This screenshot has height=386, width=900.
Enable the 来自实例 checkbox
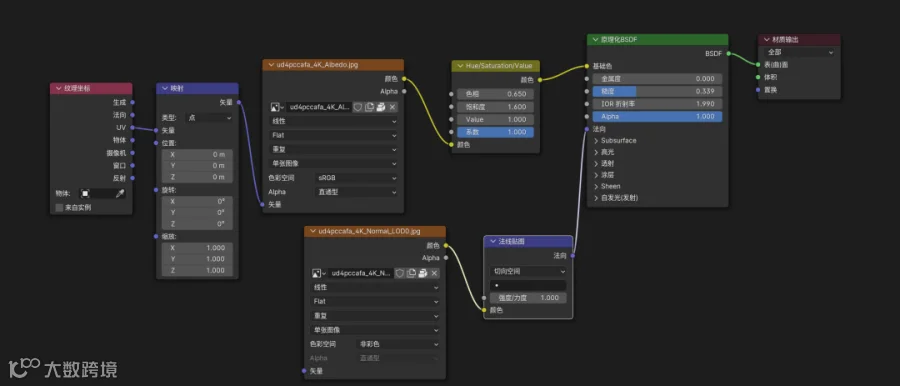[x=59, y=207]
